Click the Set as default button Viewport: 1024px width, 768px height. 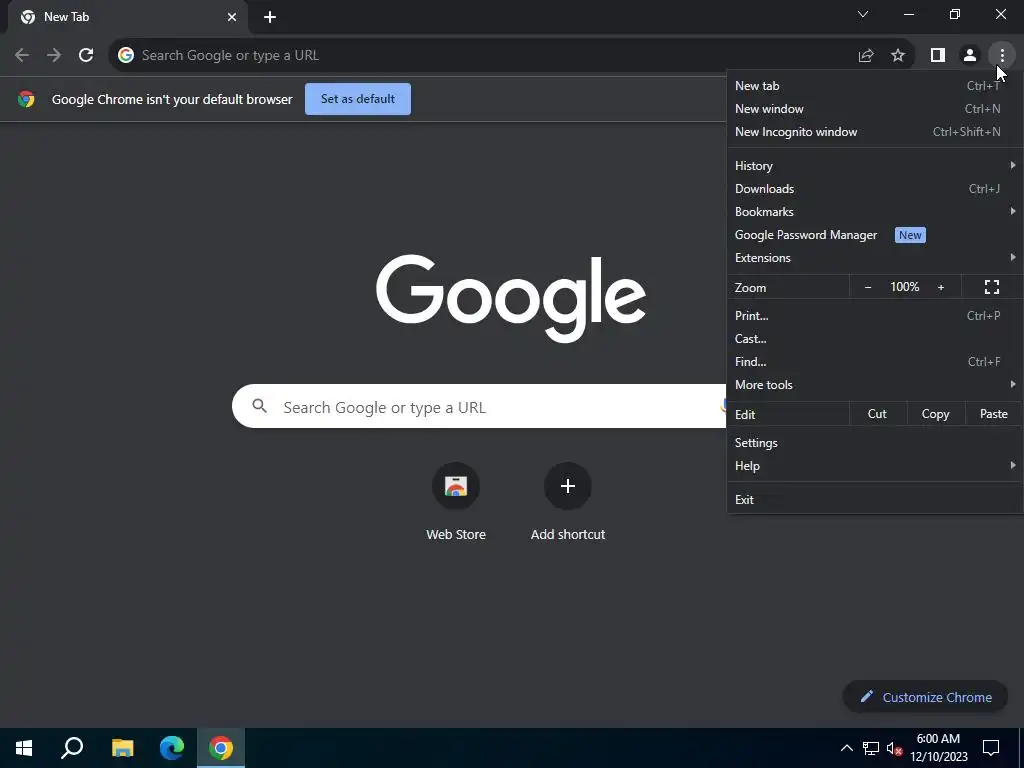pyautogui.click(x=358, y=99)
